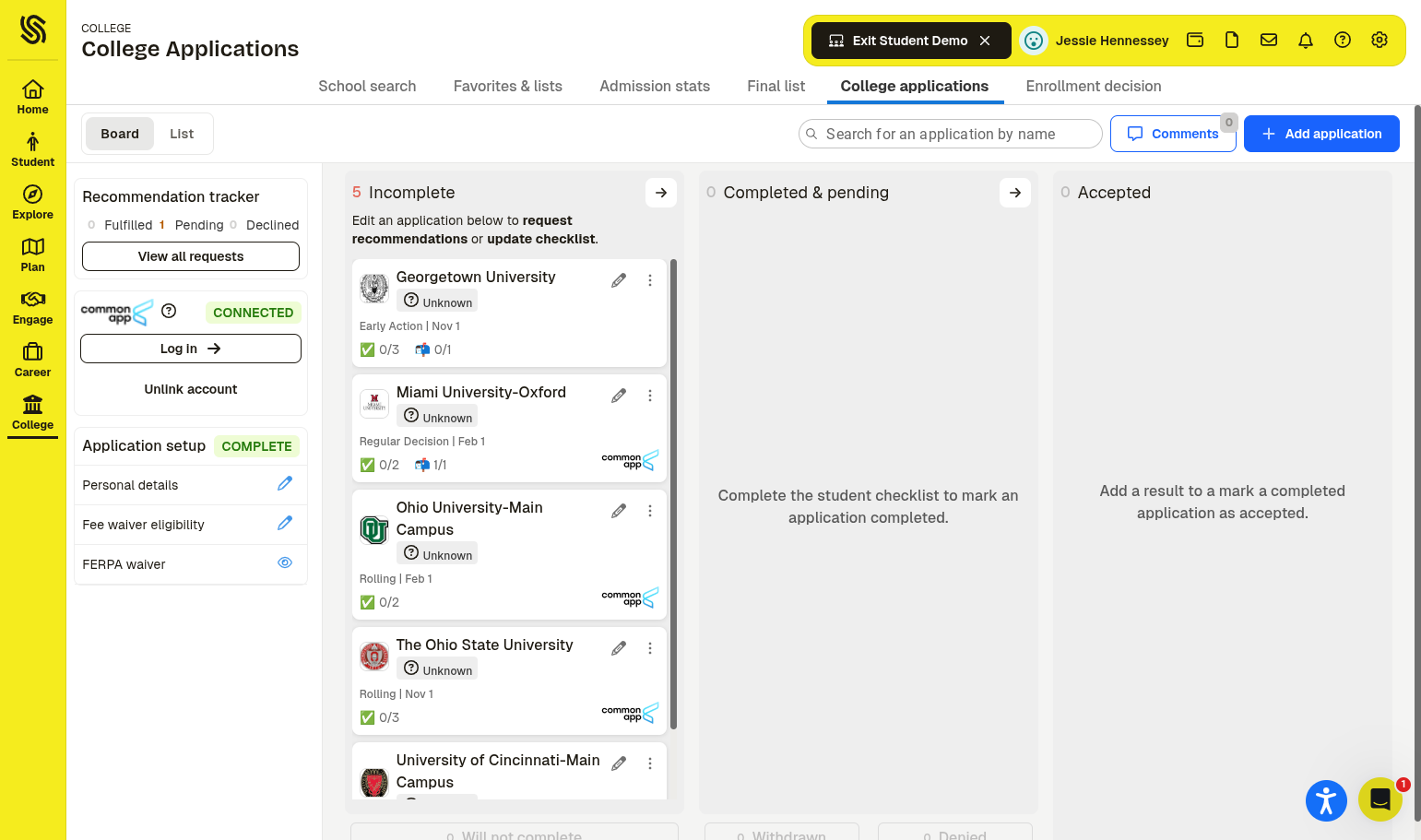View the FERPA waiver via the eye icon
The height and width of the screenshot is (840, 1421).
point(285,562)
